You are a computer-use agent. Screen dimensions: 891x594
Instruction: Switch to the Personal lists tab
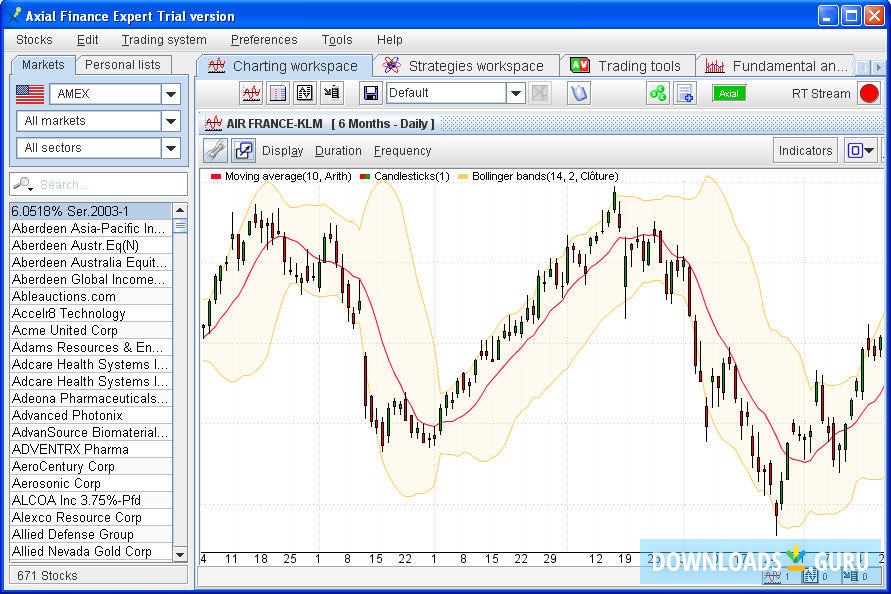[x=122, y=64]
